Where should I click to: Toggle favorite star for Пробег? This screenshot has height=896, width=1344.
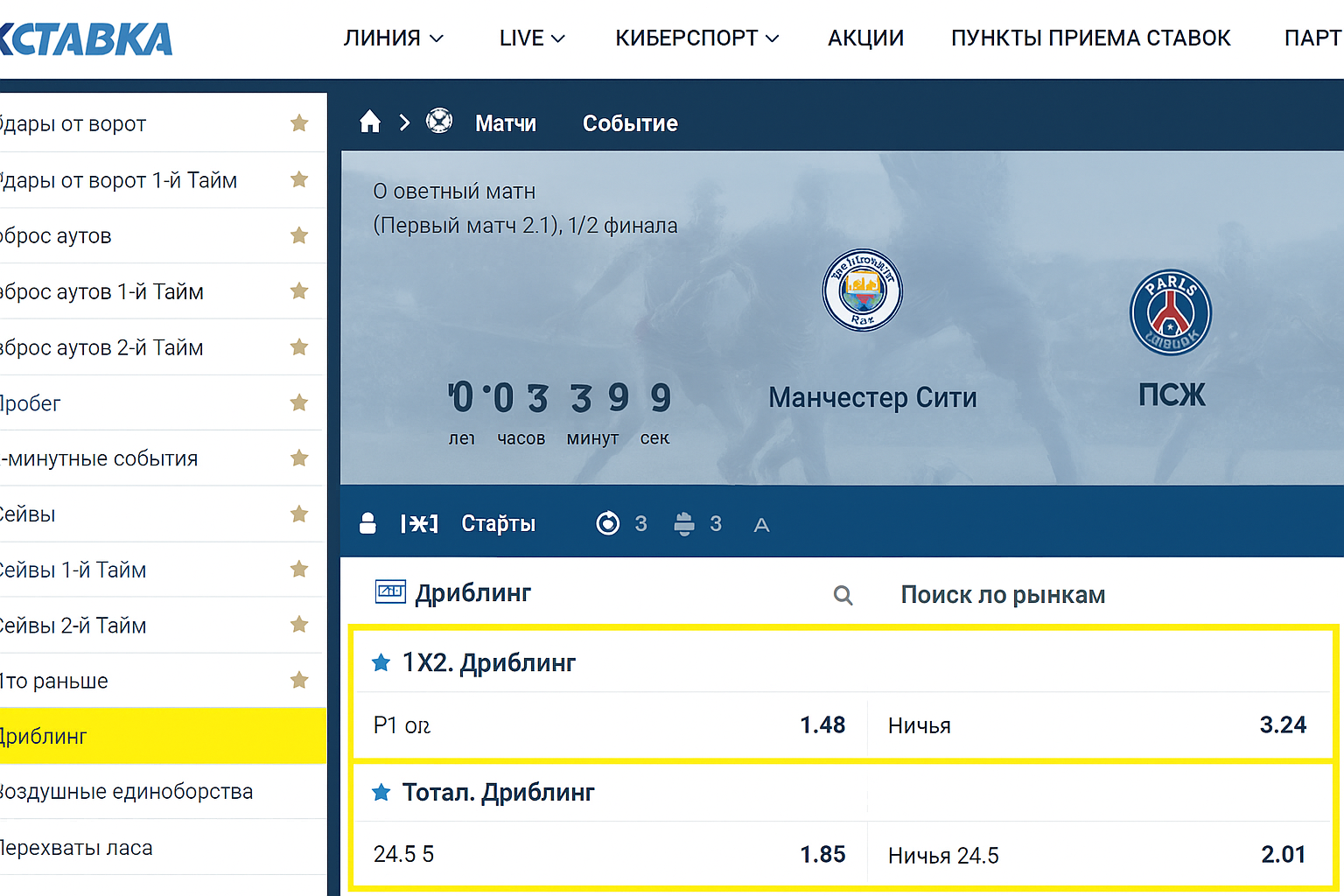pos(299,402)
